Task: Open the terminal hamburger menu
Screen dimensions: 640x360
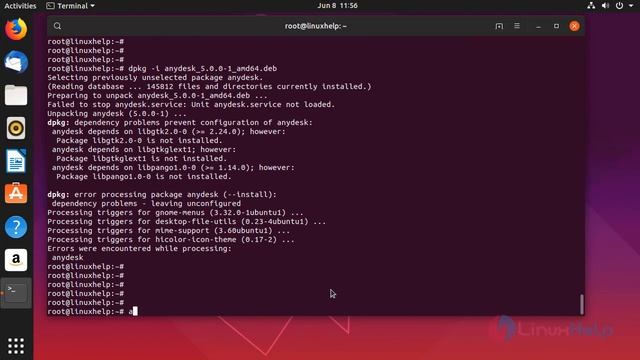Action: point(517,26)
